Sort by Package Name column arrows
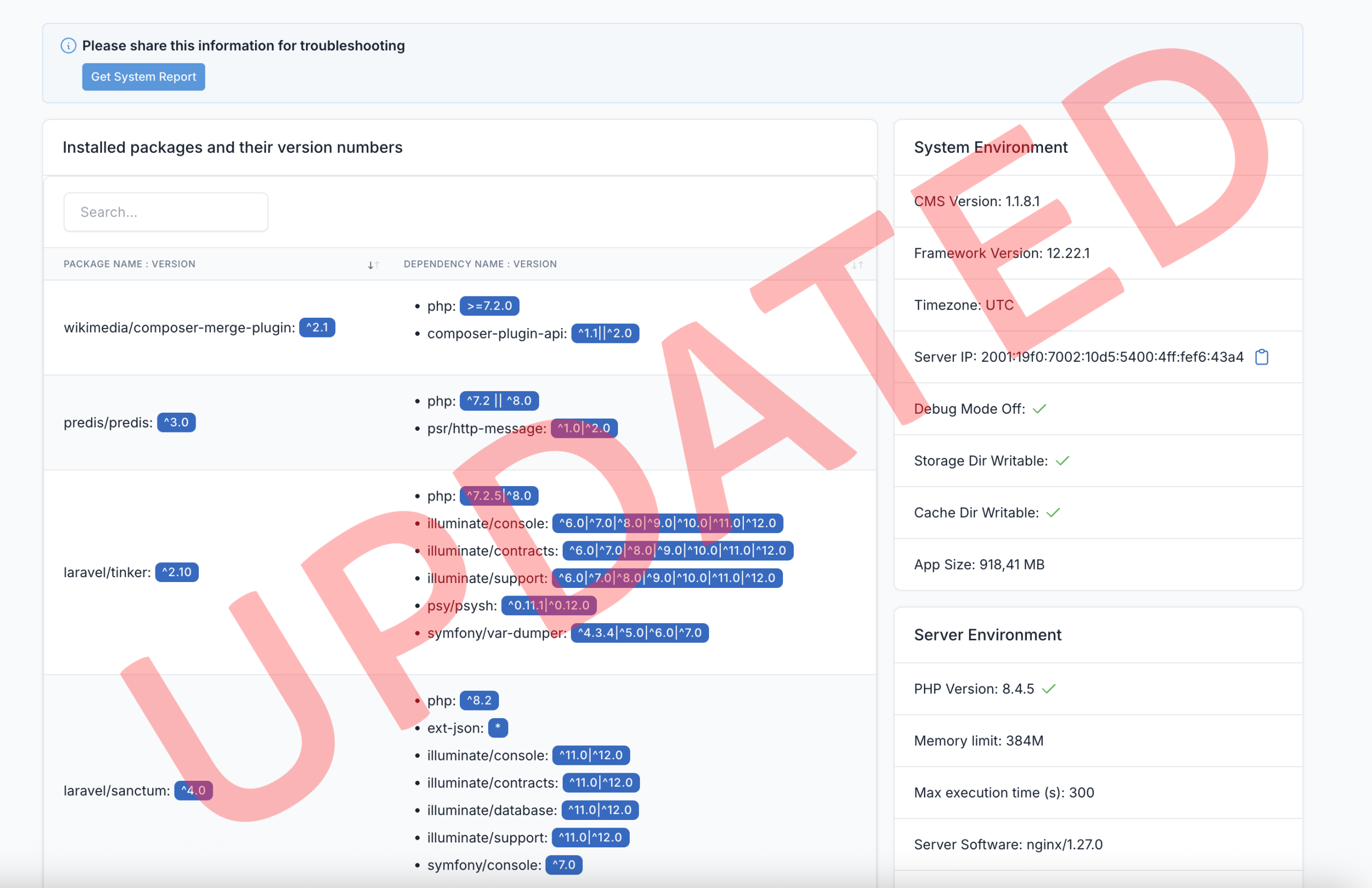1372x888 pixels. pos(374,265)
